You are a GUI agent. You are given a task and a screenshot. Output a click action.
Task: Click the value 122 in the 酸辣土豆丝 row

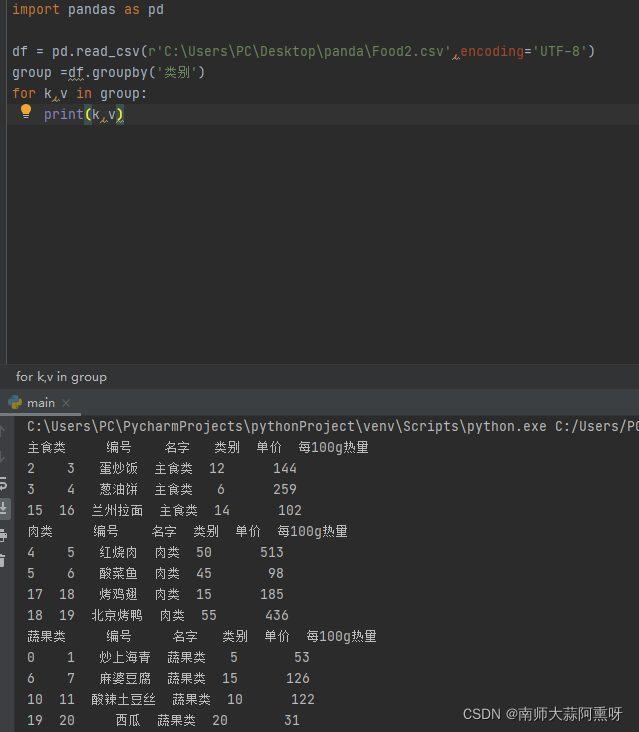click(303, 699)
